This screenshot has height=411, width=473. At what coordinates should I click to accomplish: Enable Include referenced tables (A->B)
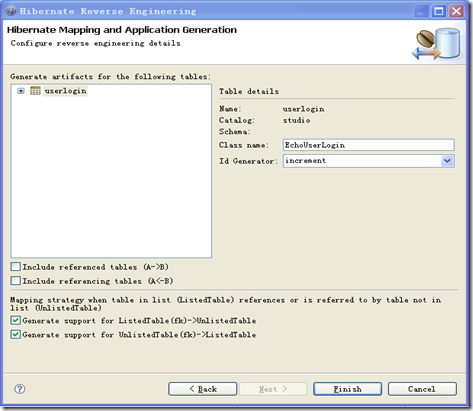click(15, 267)
